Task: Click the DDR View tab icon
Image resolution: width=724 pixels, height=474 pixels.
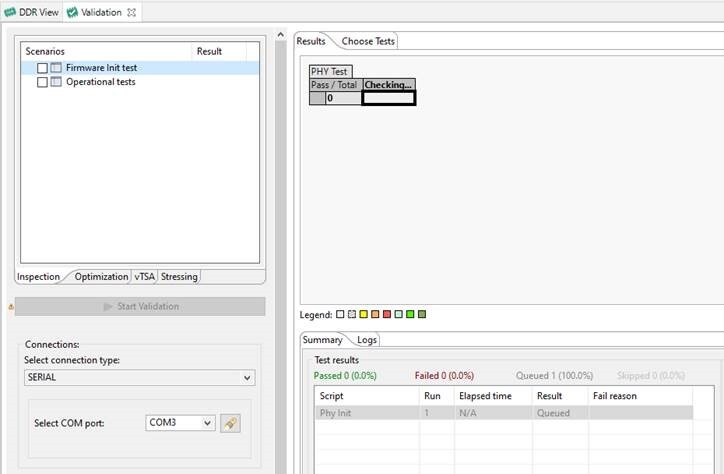Action: pos(10,12)
